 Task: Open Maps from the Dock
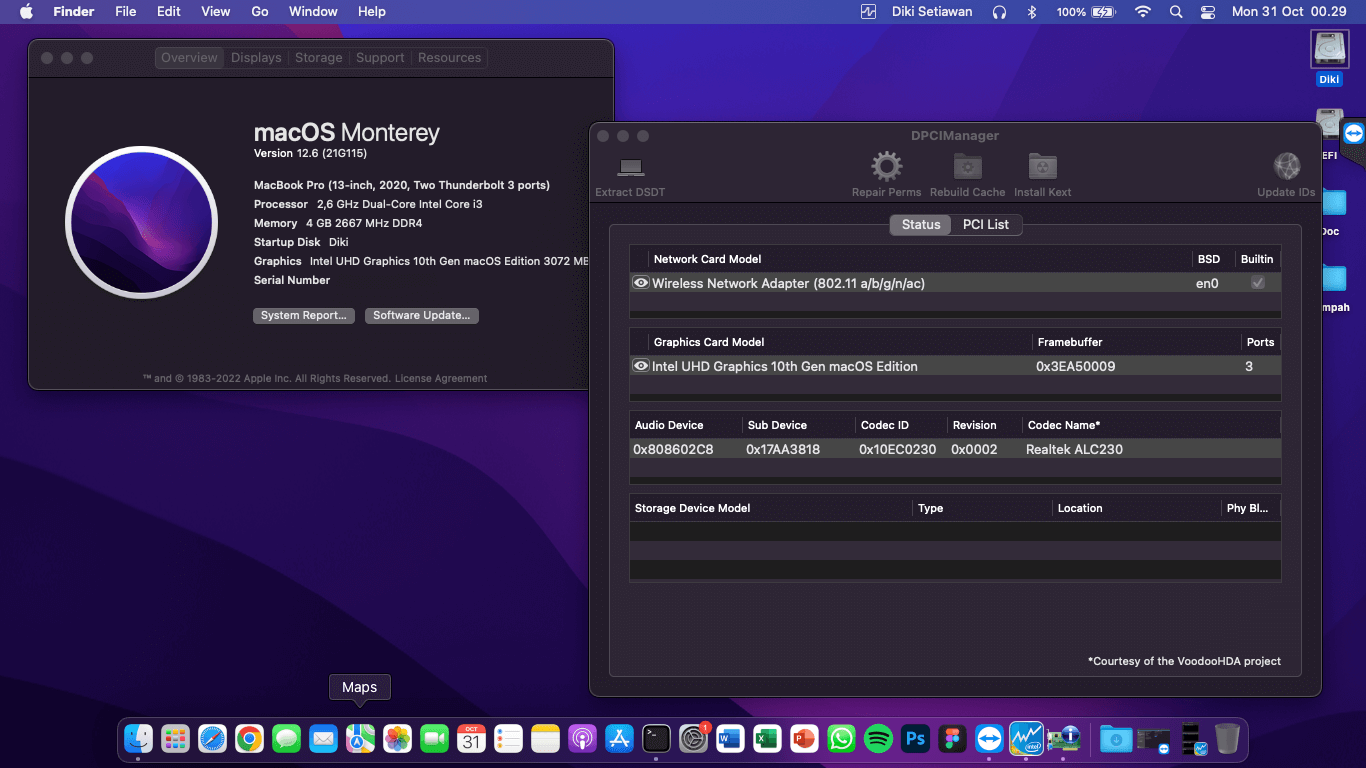[360, 739]
